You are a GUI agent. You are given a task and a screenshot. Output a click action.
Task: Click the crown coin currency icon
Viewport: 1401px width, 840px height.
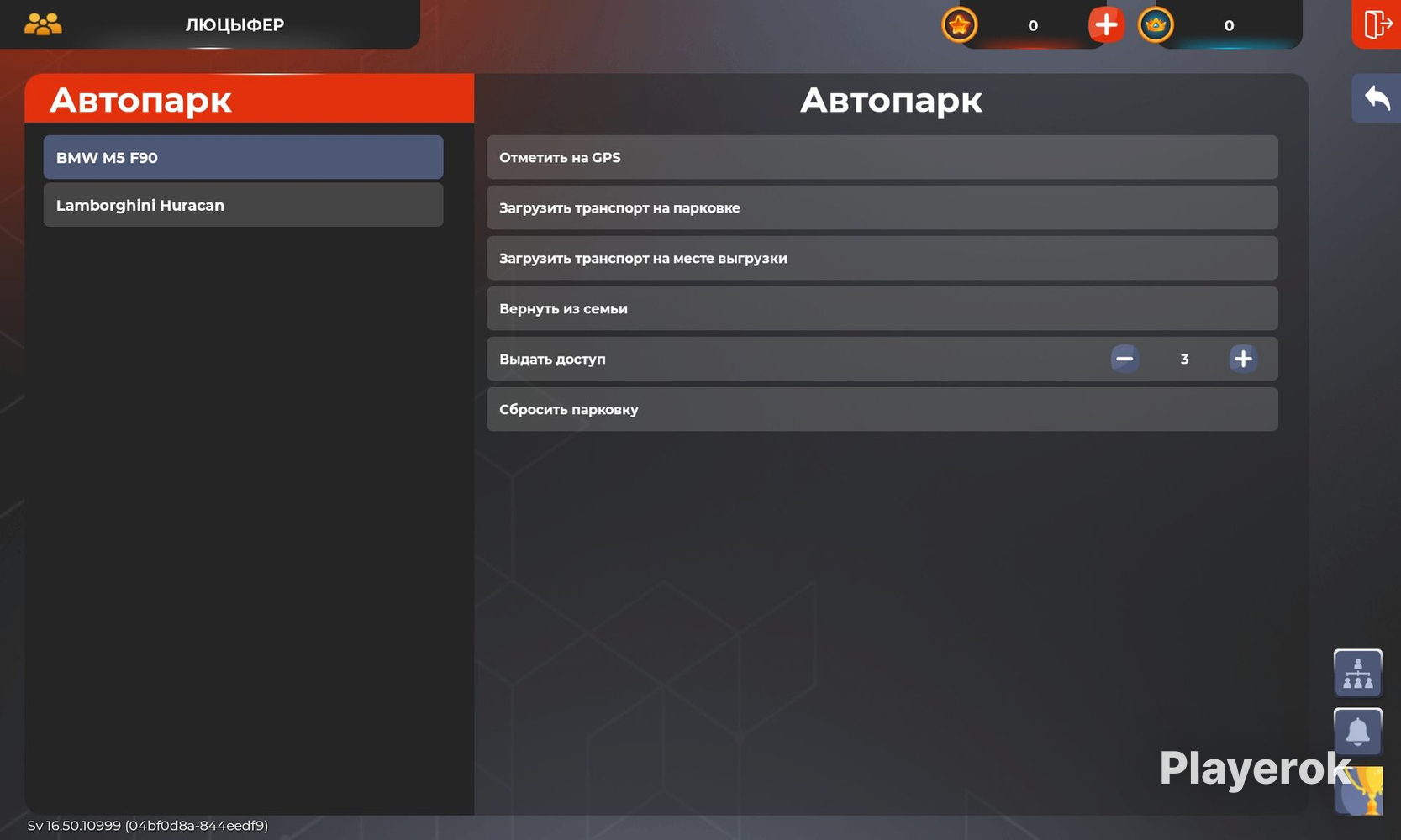pos(1156,24)
